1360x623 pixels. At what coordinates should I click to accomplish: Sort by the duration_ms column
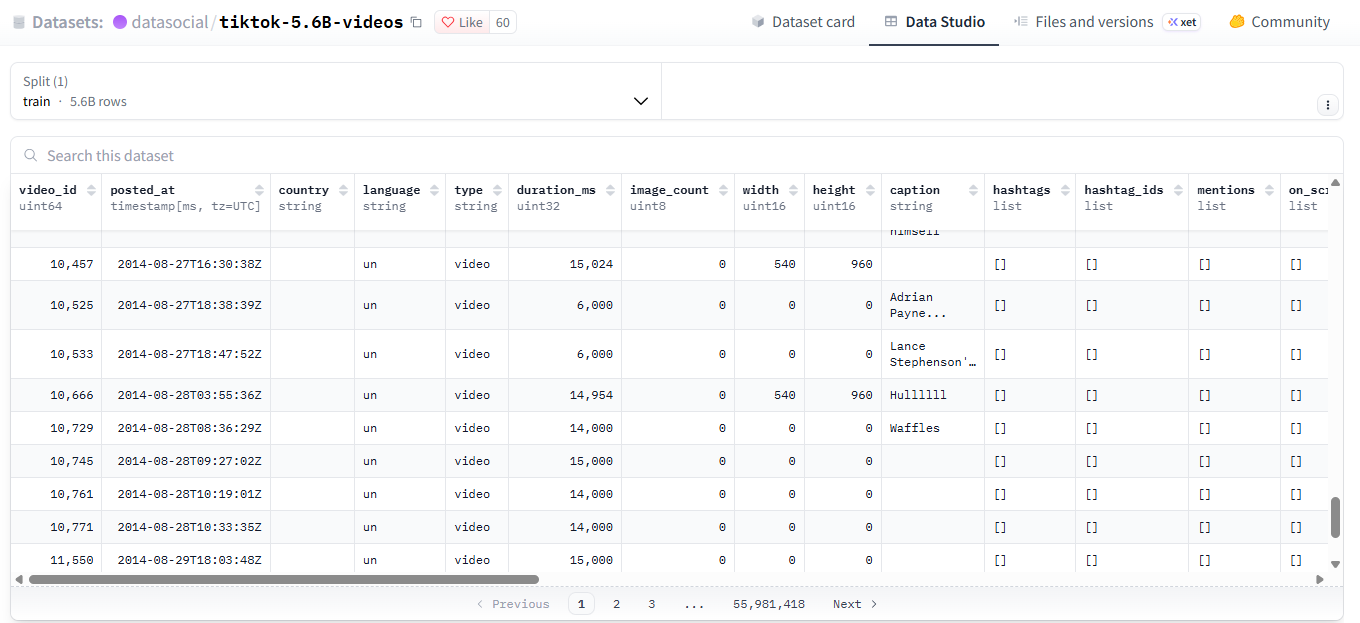610,190
